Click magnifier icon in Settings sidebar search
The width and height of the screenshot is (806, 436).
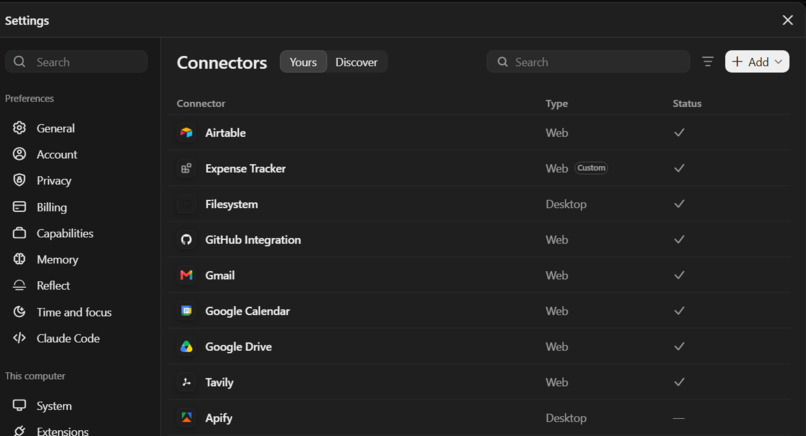pos(20,62)
